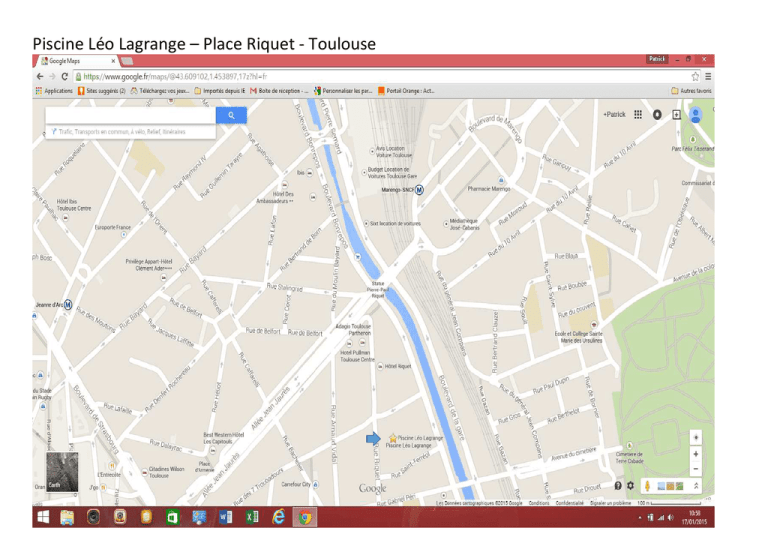Click the Jeanne d'Arc metro icon
The image size is (768, 543).
67,305
